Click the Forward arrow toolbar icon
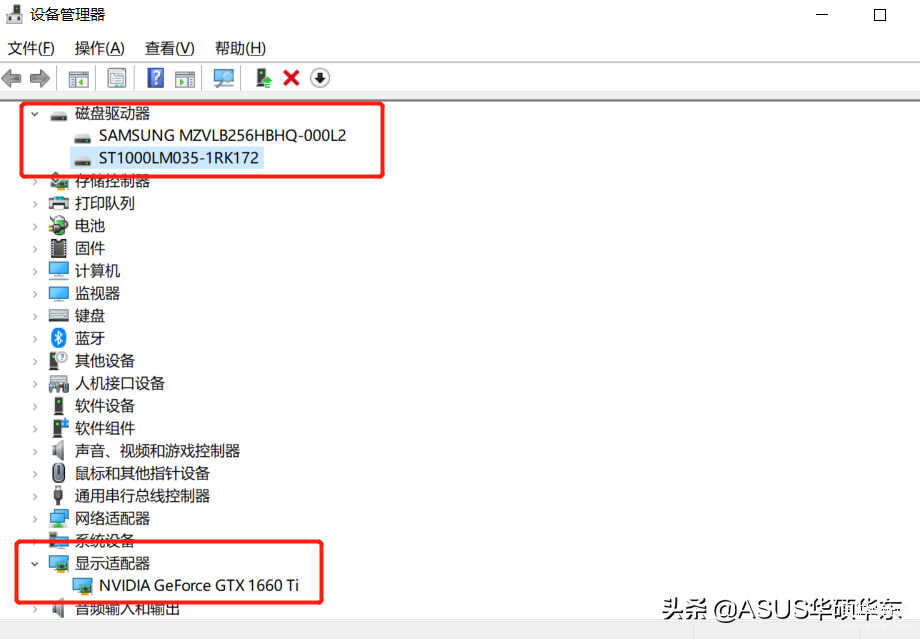This screenshot has width=920, height=639. [39, 78]
